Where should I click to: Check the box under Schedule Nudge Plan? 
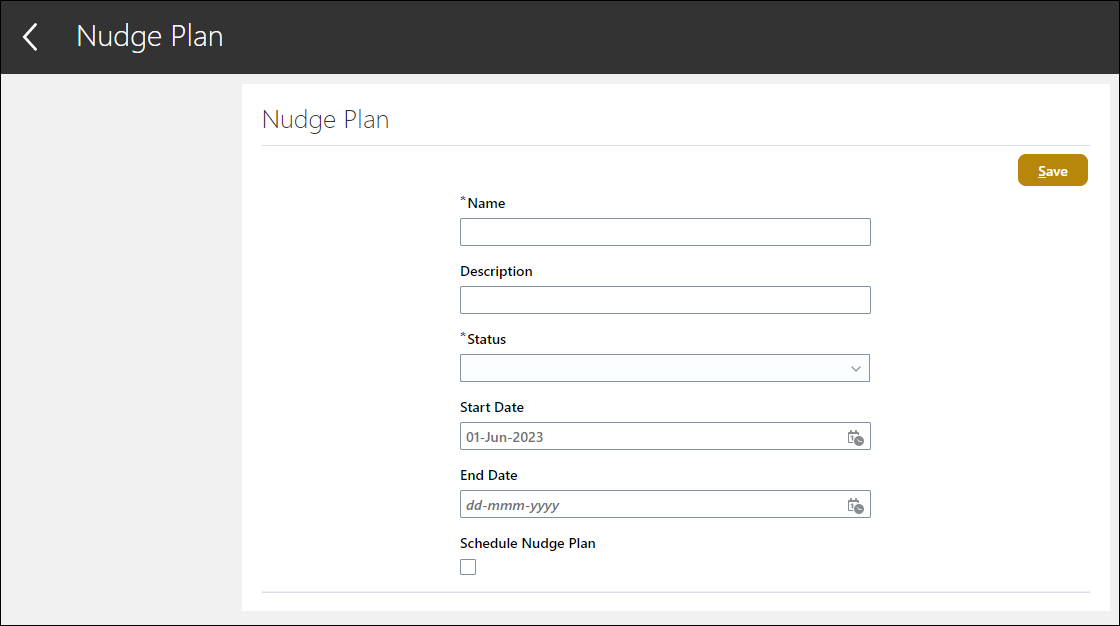[467, 566]
